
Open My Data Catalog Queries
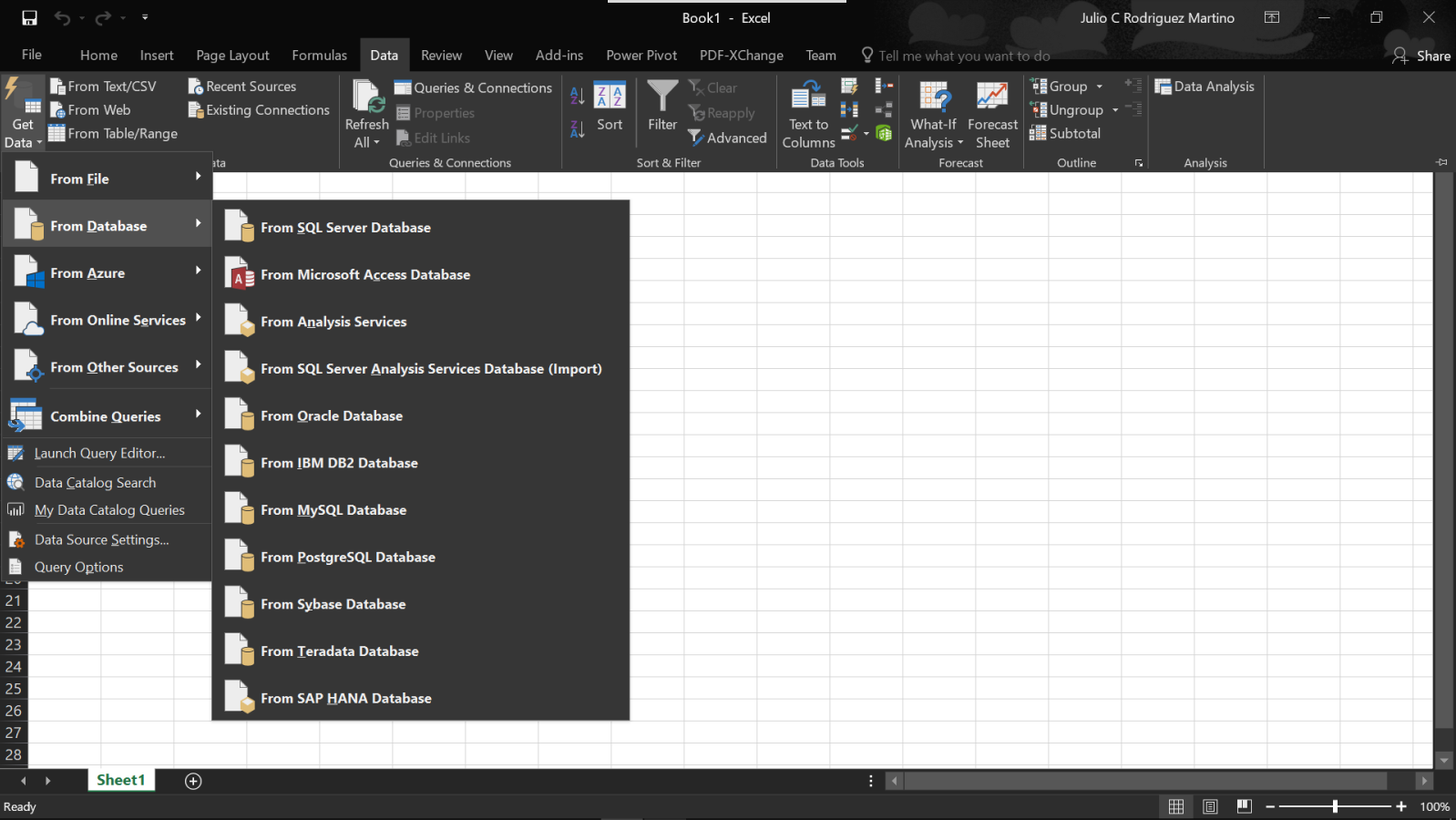(108, 510)
